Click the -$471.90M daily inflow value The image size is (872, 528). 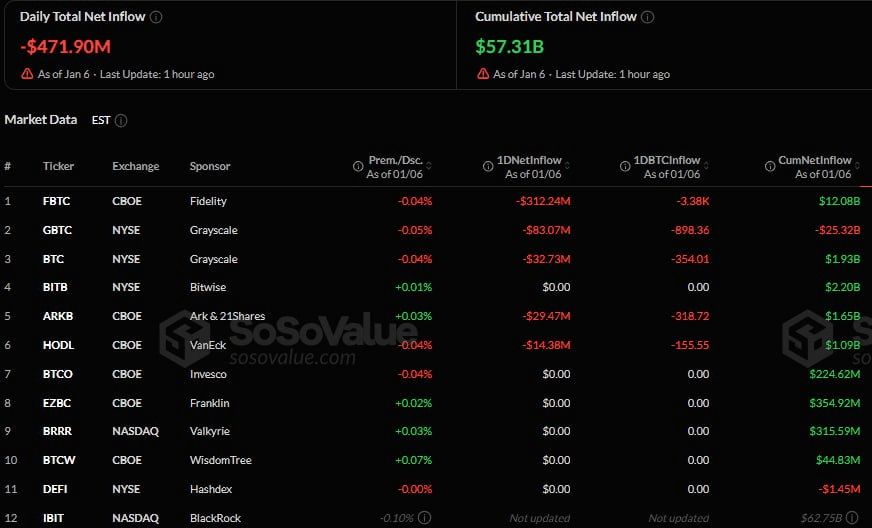[x=66, y=47]
